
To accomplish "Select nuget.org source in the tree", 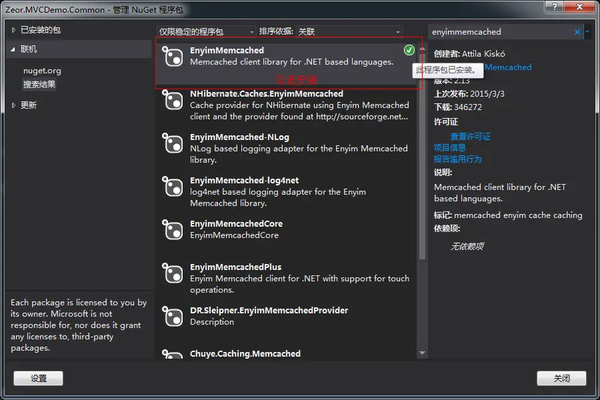I will pyautogui.click(x=42, y=71).
